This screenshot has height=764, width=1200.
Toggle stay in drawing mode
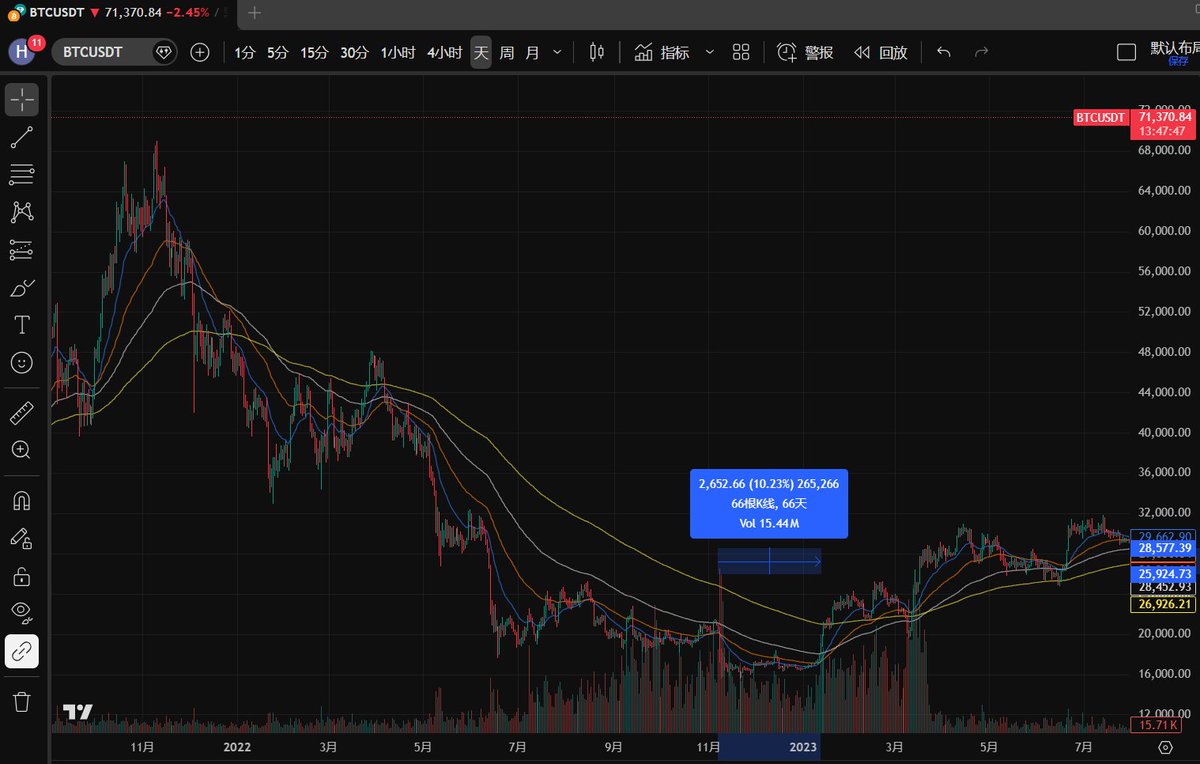(22, 539)
